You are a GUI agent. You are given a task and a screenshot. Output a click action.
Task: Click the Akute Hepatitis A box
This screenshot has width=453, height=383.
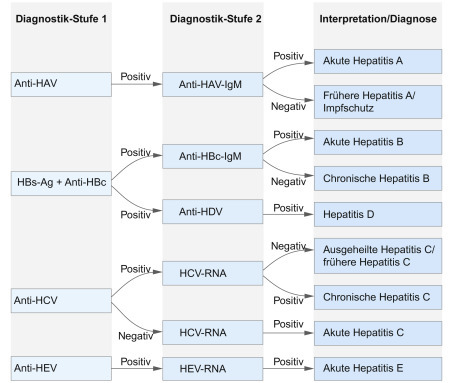[378, 61]
